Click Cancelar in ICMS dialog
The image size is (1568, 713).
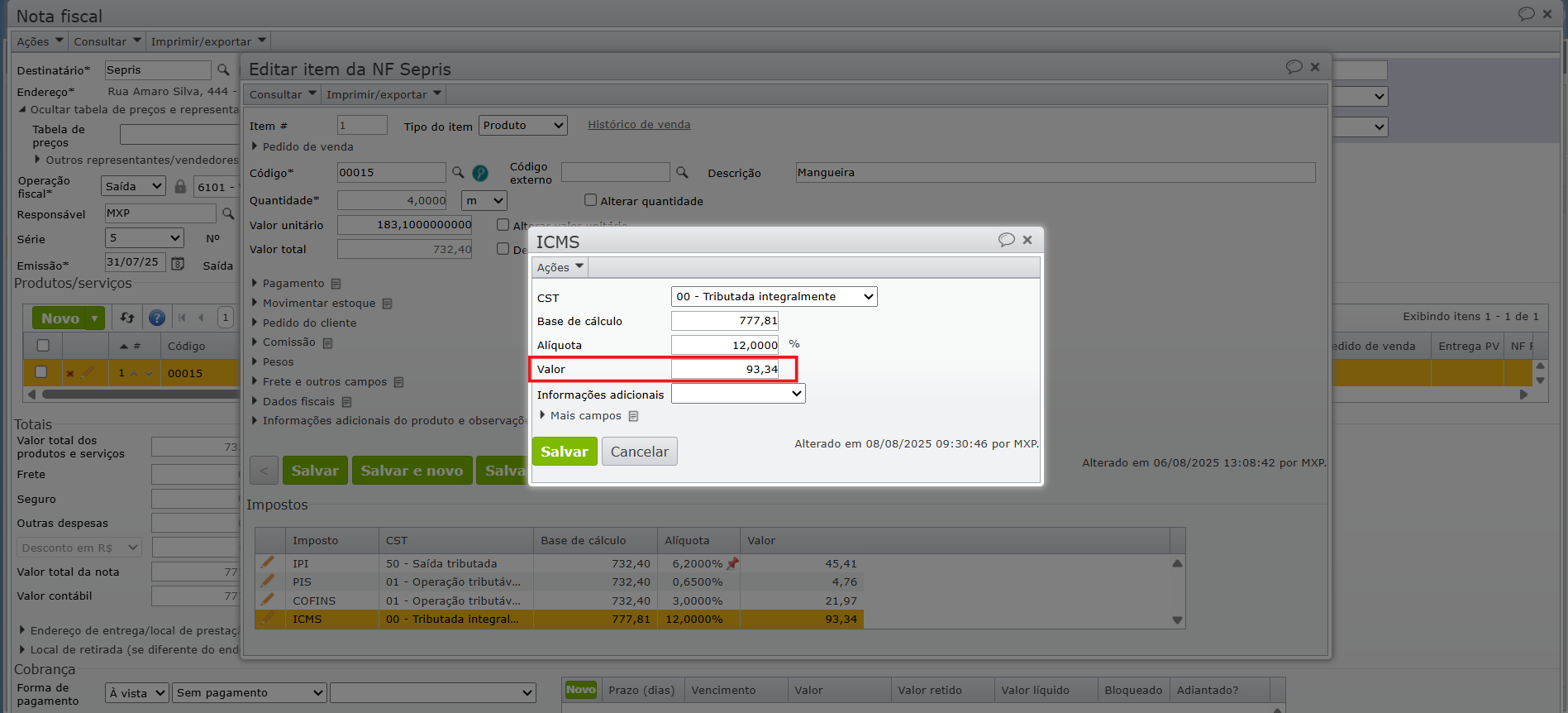pyautogui.click(x=640, y=452)
